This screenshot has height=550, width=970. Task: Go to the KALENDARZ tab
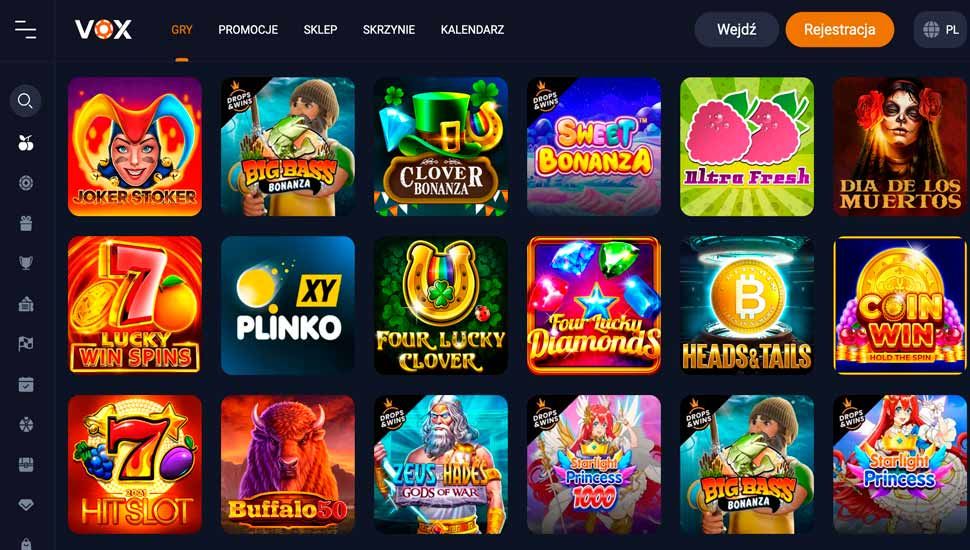tap(472, 30)
